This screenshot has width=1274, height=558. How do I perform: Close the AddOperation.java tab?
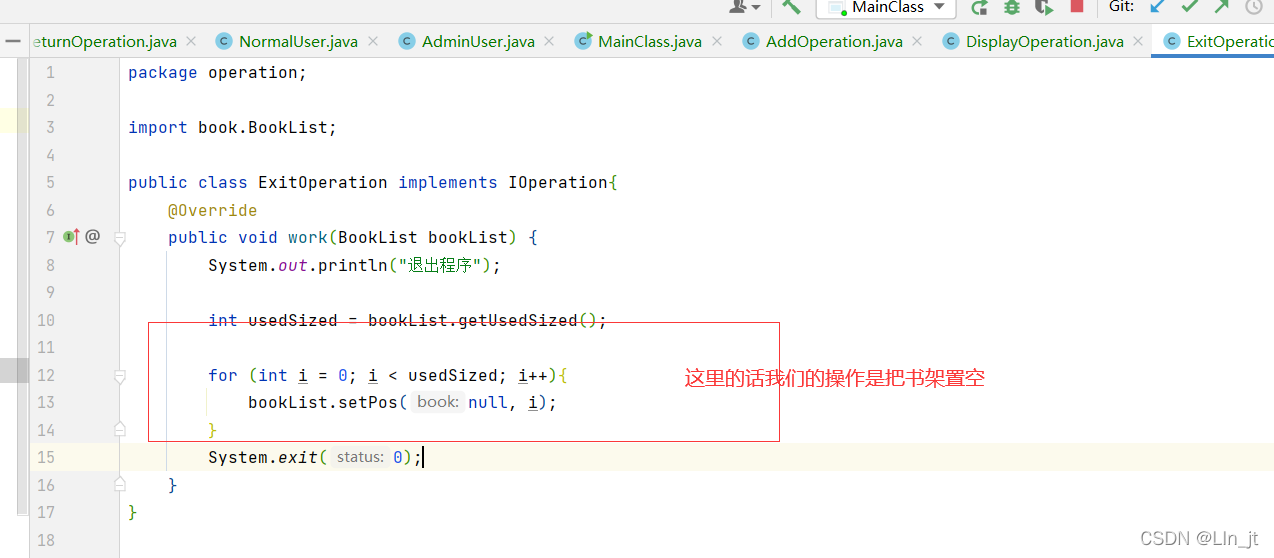[x=918, y=41]
